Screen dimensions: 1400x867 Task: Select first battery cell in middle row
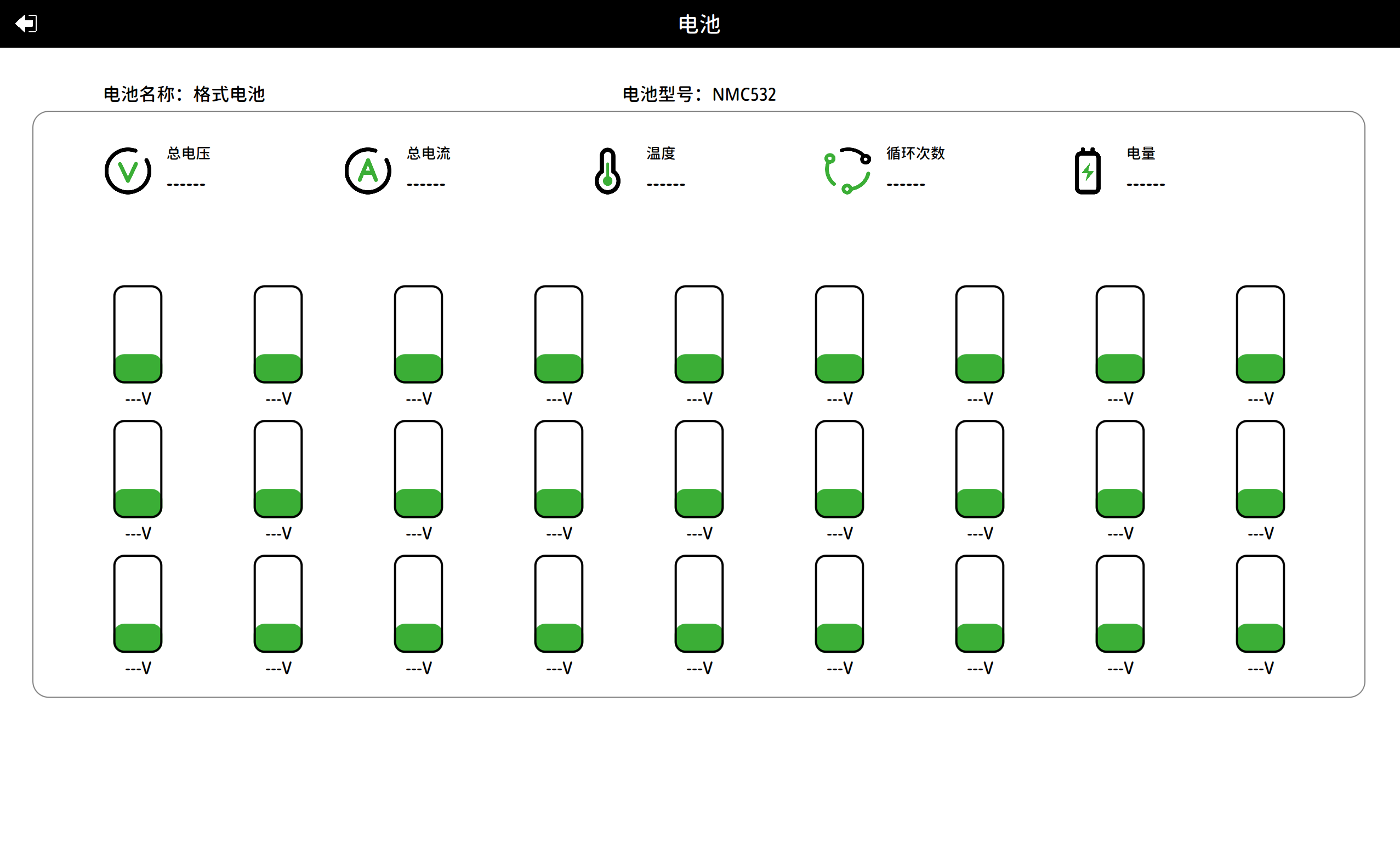pyautogui.click(x=138, y=469)
